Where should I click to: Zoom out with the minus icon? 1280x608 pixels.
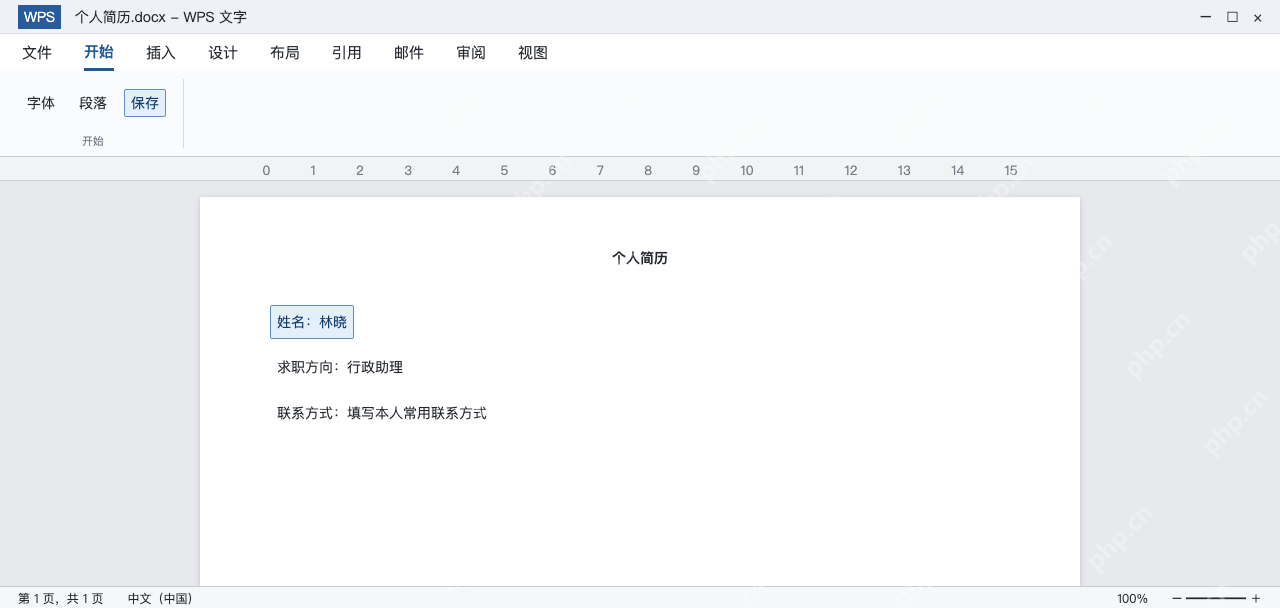click(x=1177, y=598)
